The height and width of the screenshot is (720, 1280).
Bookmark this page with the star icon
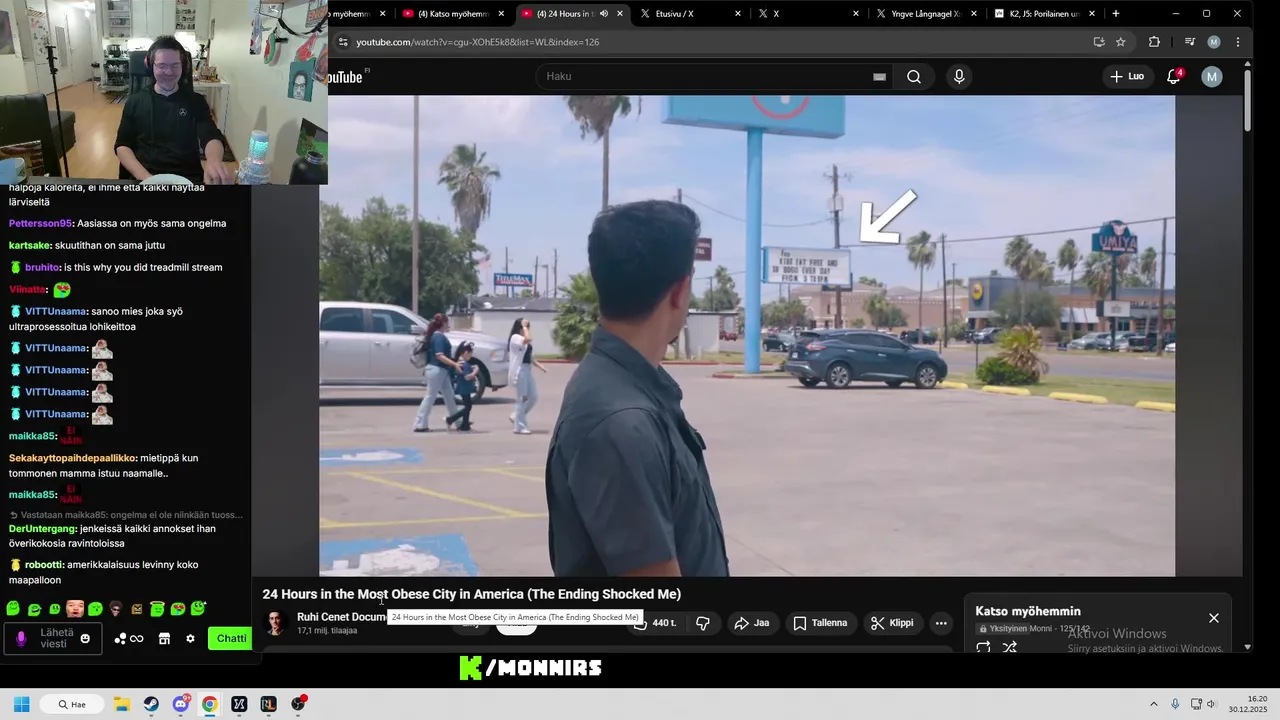(1121, 42)
